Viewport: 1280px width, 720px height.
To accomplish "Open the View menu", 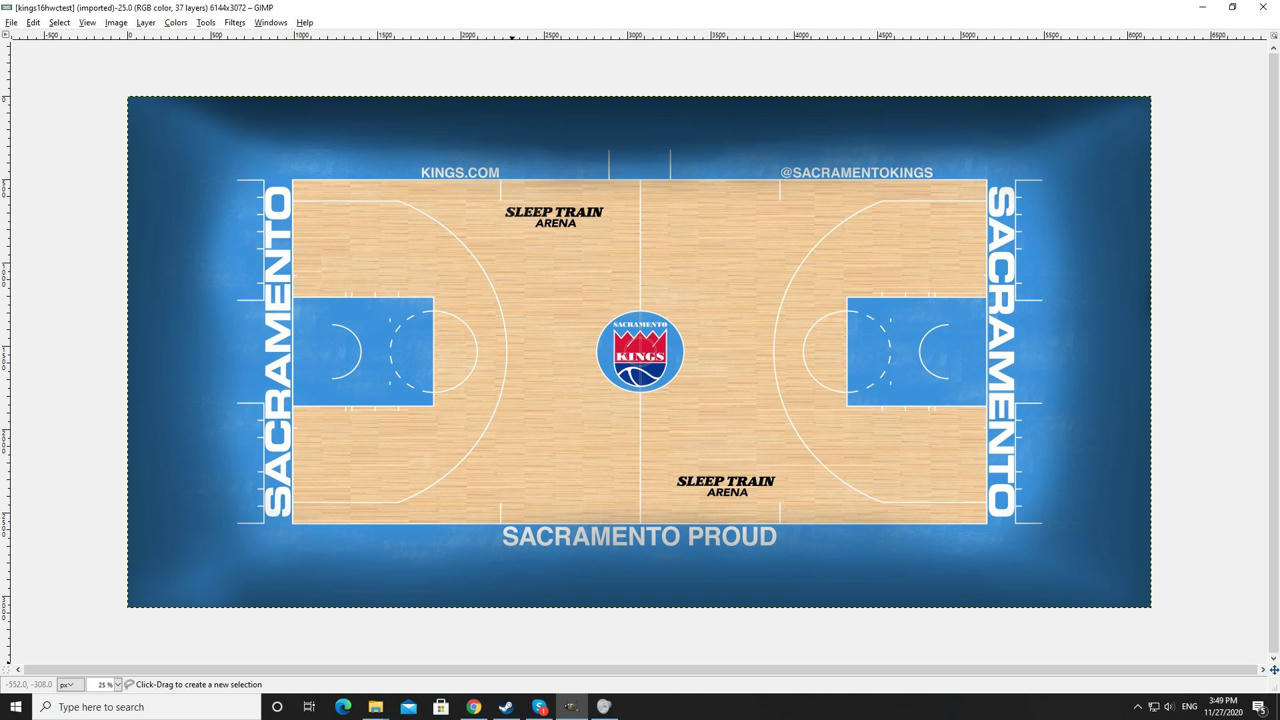I will tap(87, 22).
